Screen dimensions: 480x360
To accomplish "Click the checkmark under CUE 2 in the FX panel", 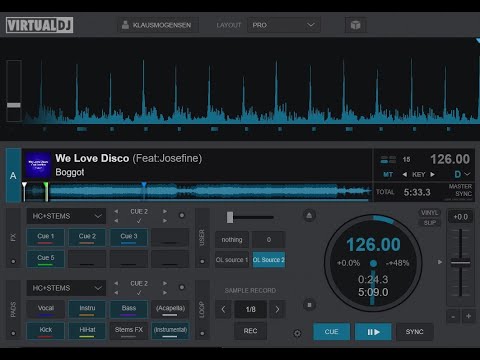I will [x=139, y=221].
